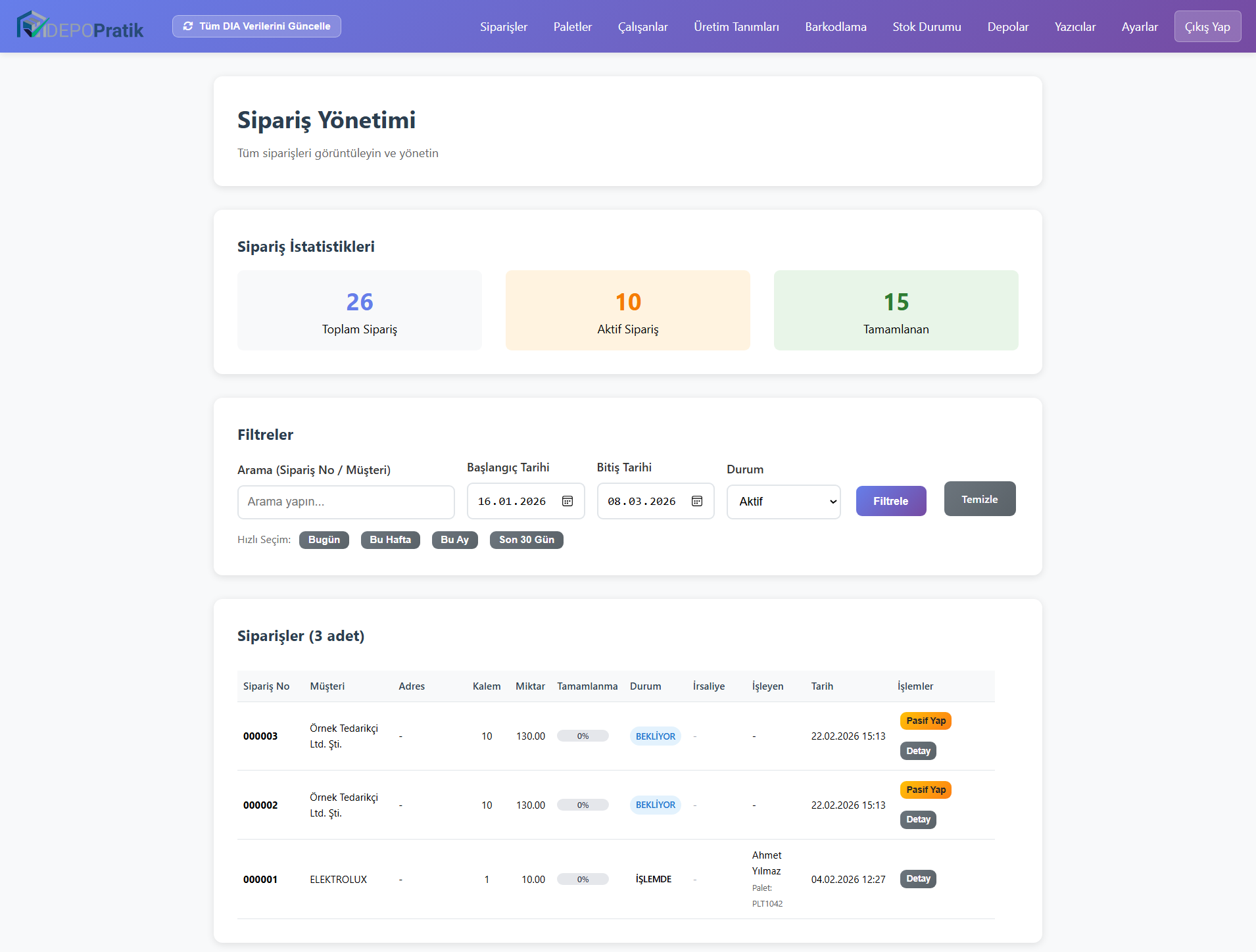The image size is (1256, 952).
Task: Click the order search input field
Action: [x=345, y=502]
